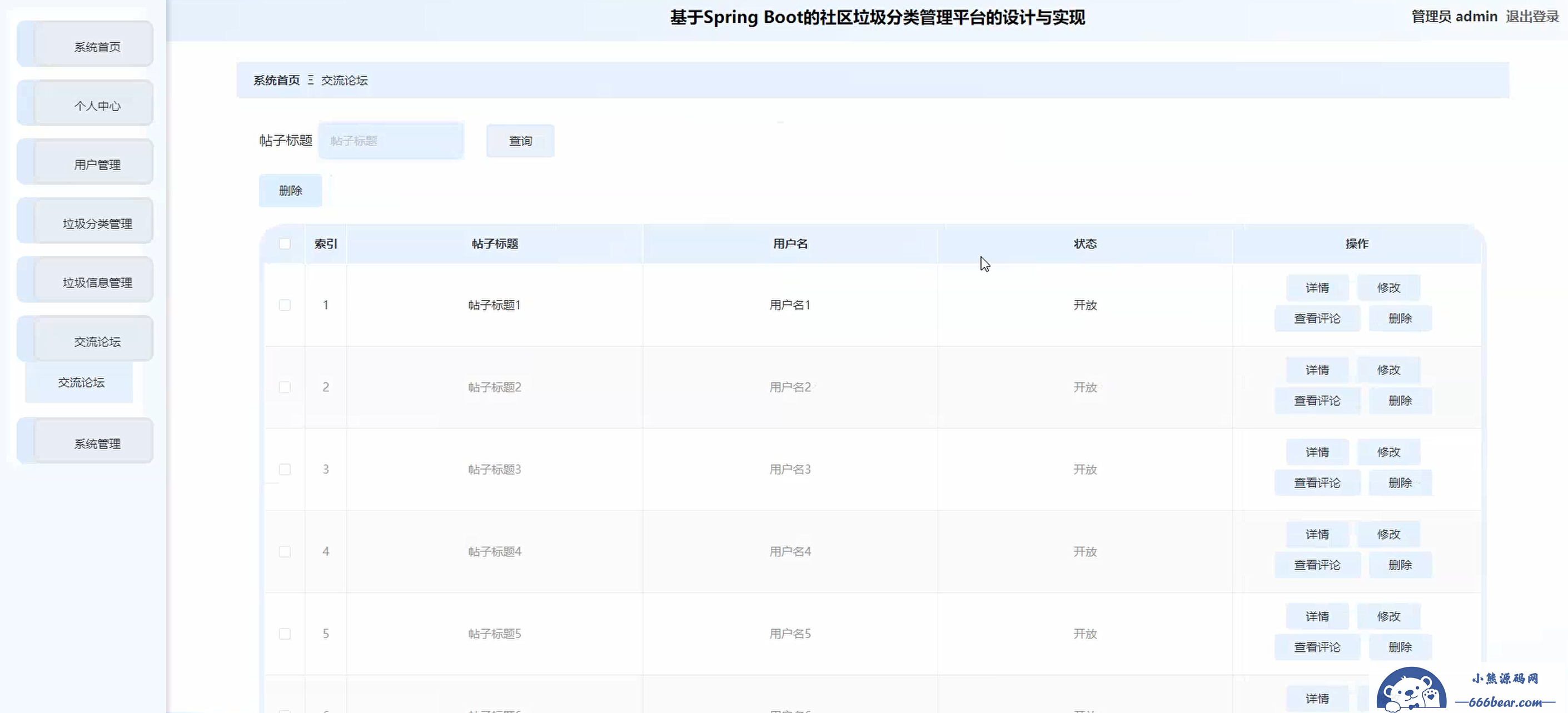Check the checkbox for row 2

pos(285,387)
